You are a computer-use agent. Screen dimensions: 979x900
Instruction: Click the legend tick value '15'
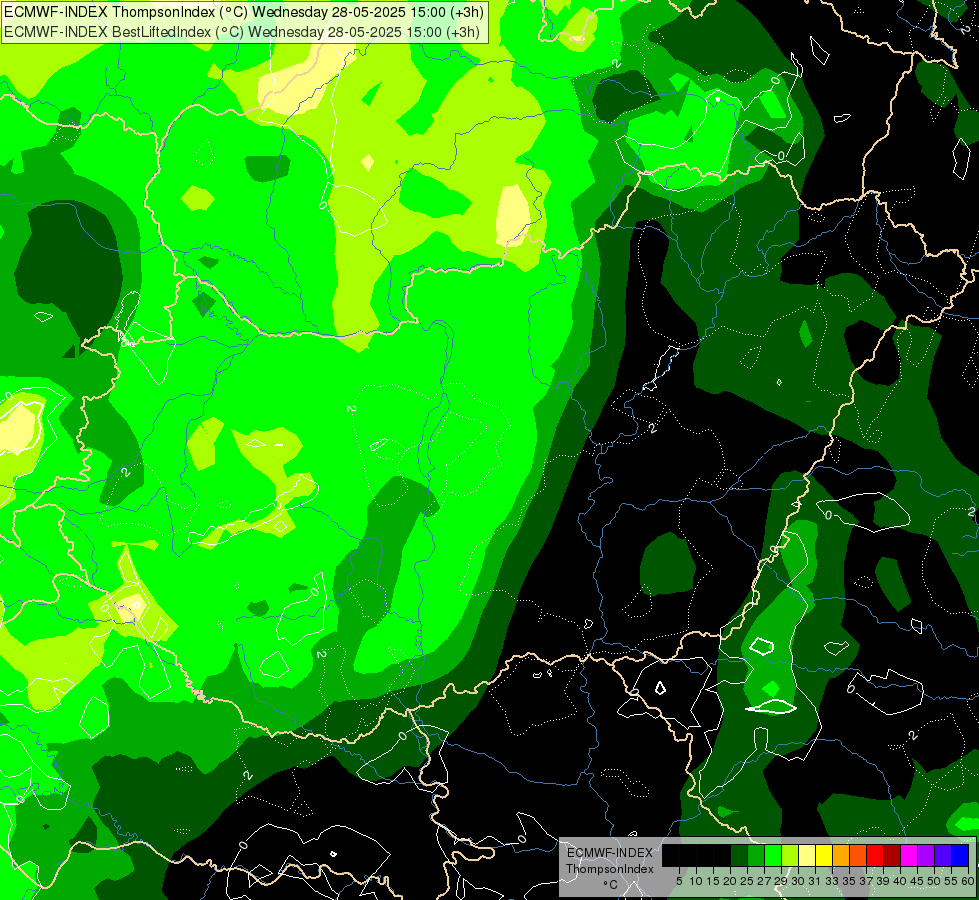pyautogui.click(x=714, y=881)
